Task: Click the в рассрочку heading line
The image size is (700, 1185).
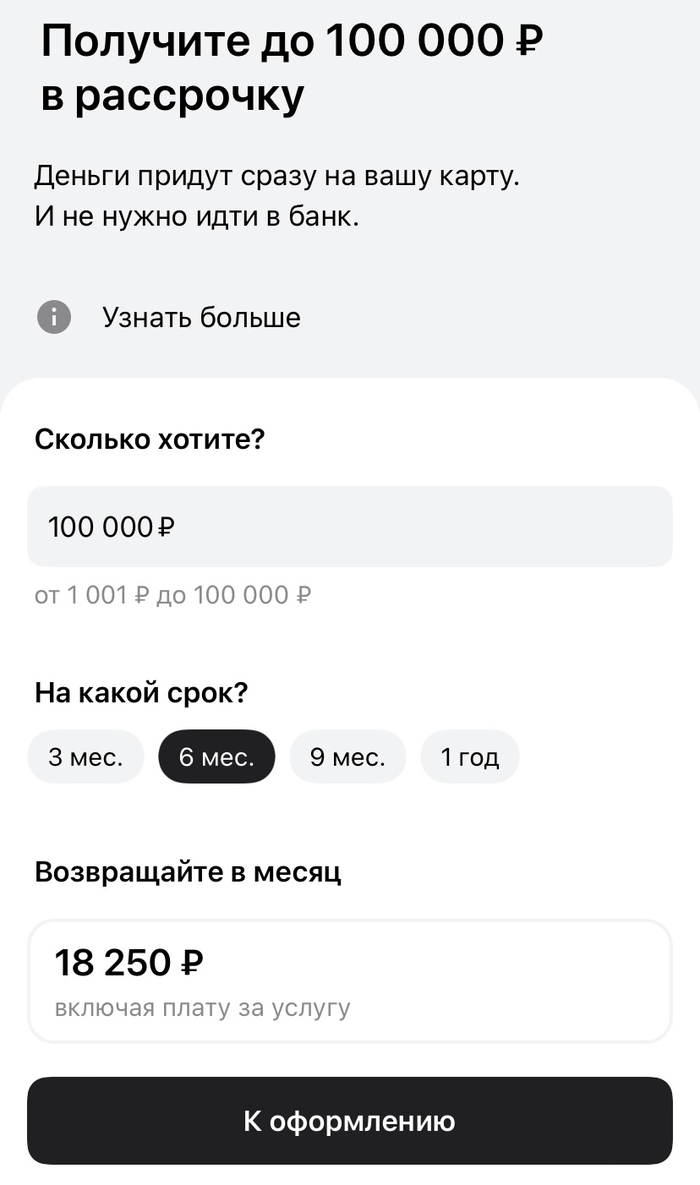Action: [173, 96]
